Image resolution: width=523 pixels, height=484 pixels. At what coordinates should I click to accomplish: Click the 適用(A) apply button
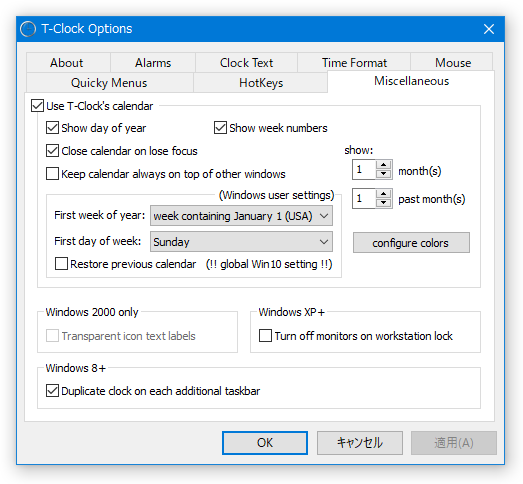coord(454,443)
